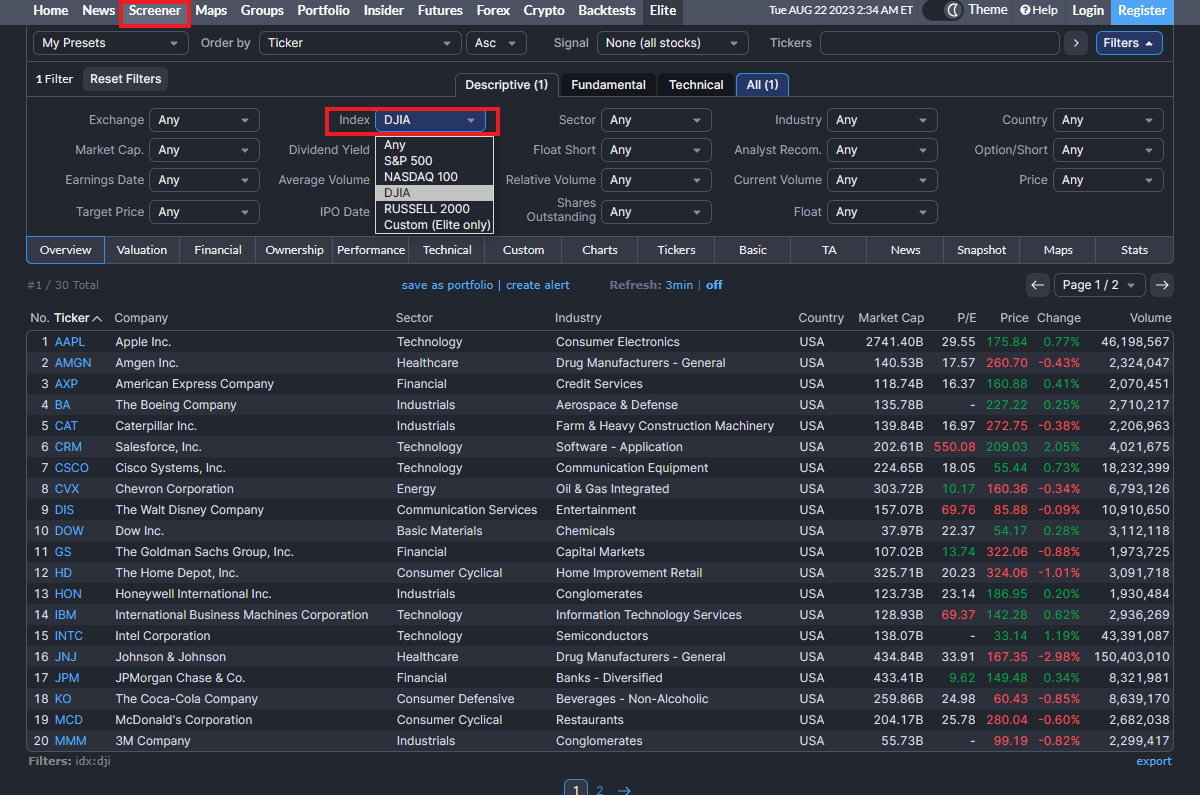Open the Country filter dropdown

click(x=1108, y=120)
